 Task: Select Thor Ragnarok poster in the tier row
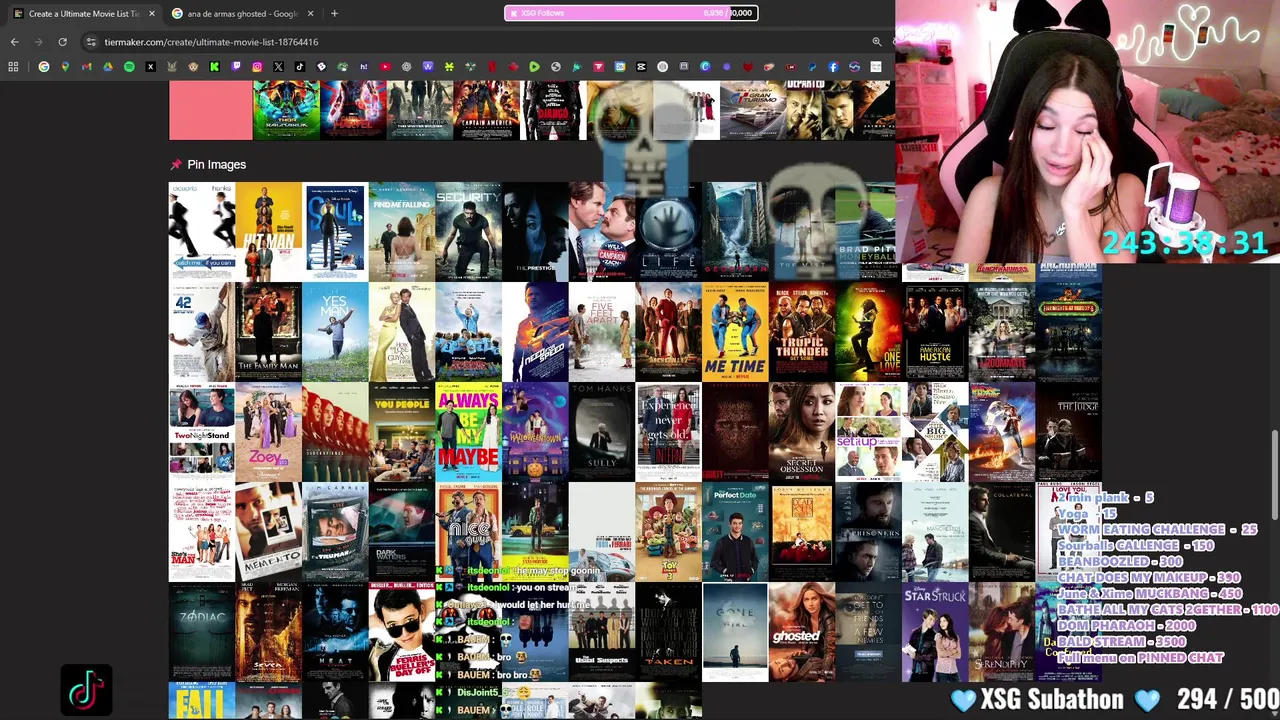[286, 110]
